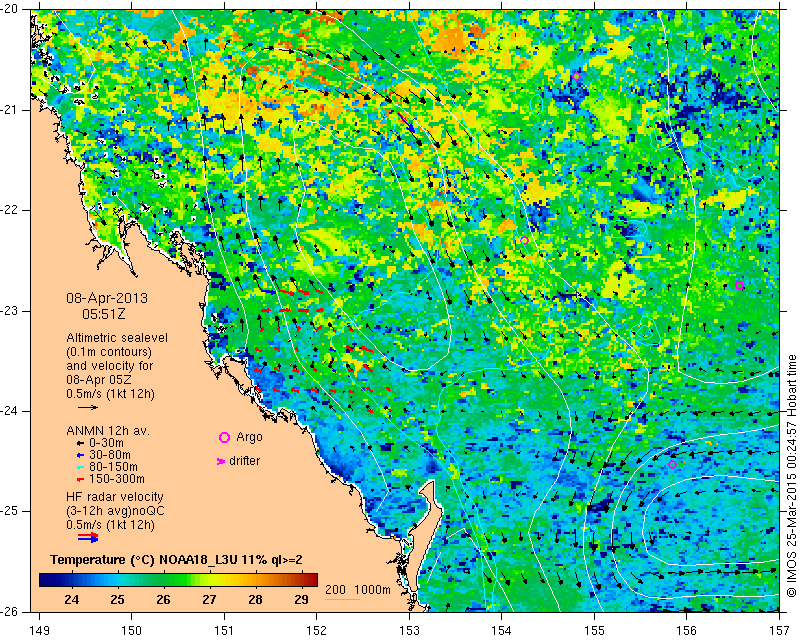The height and width of the screenshot is (640, 800).
Task: Click the latitude axis label -21
Action: click(10, 110)
